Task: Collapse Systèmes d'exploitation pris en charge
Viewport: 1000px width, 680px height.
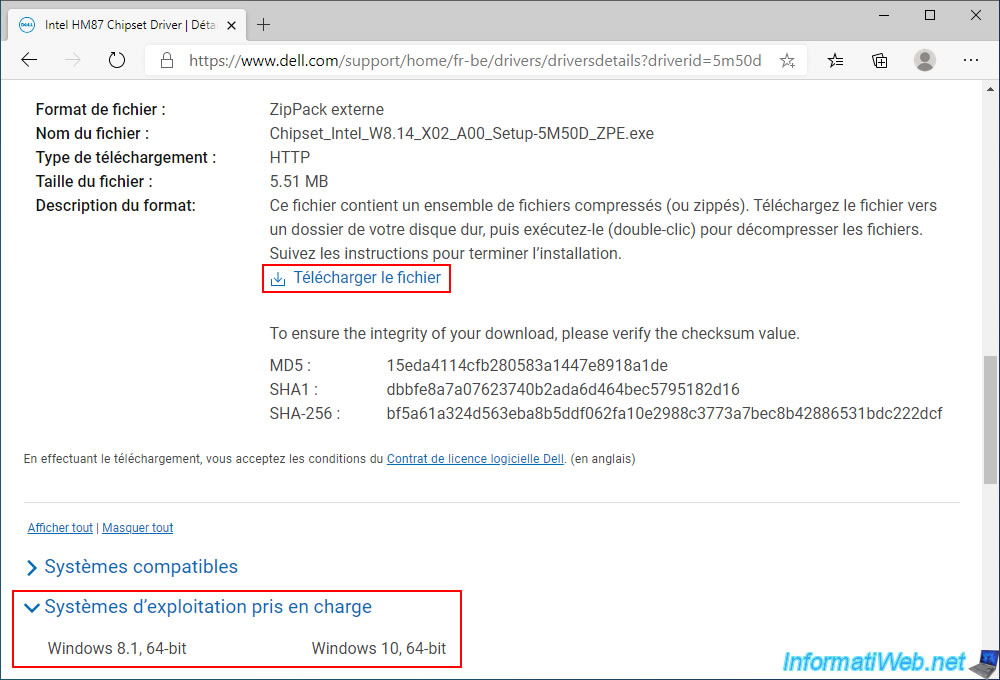Action: [207, 607]
